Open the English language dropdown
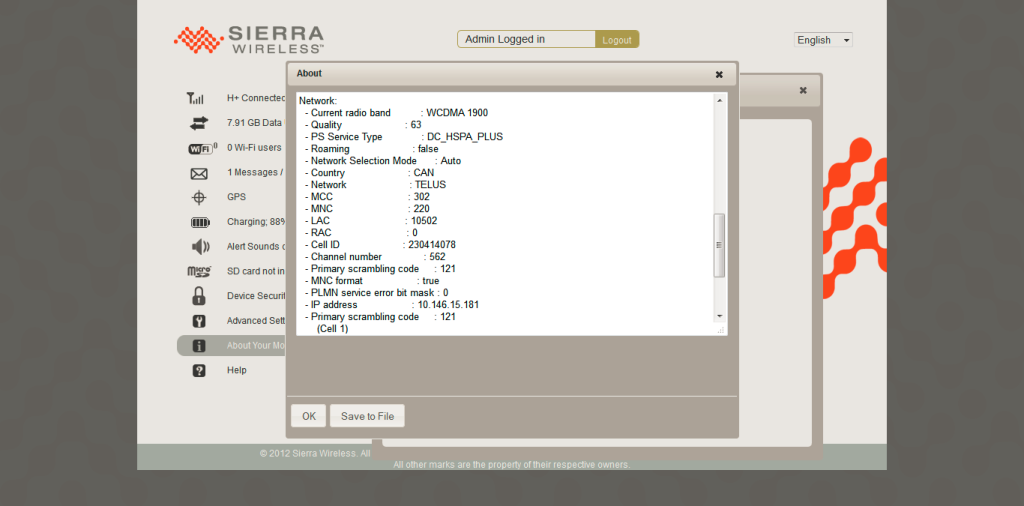Image resolution: width=1024 pixels, height=506 pixels. pos(823,40)
